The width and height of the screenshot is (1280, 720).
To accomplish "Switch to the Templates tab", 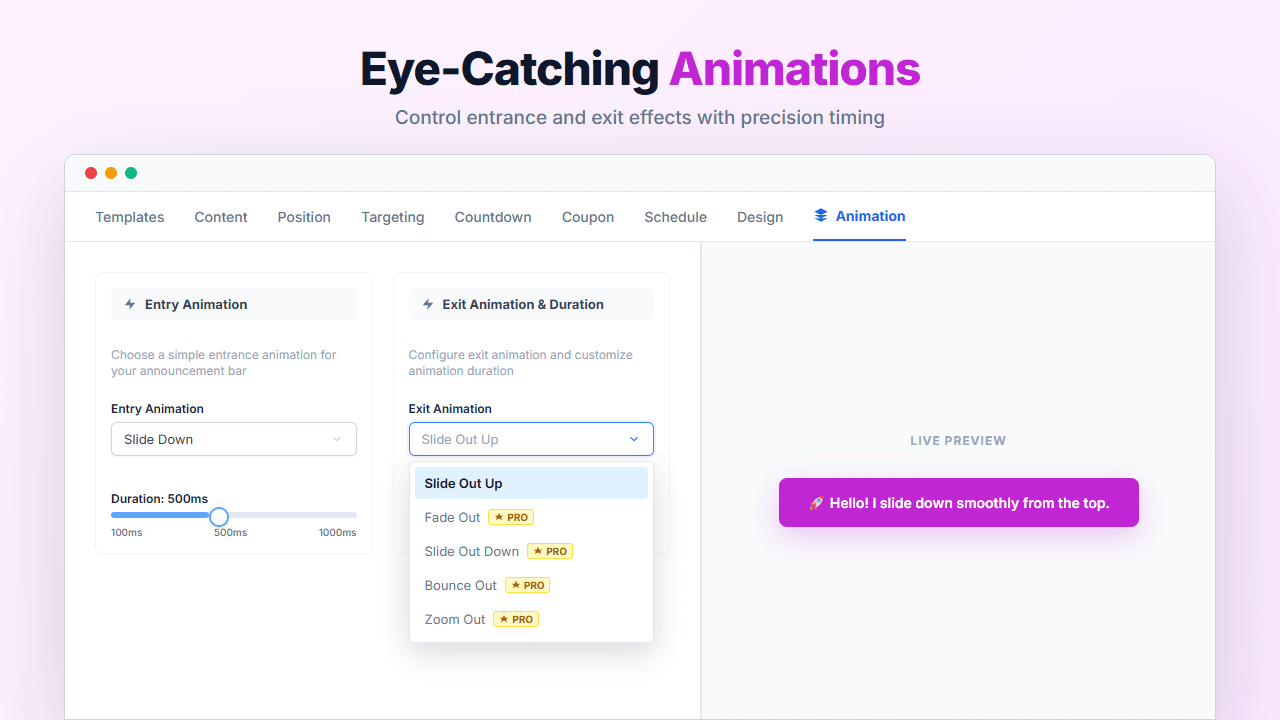I will [129, 217].
